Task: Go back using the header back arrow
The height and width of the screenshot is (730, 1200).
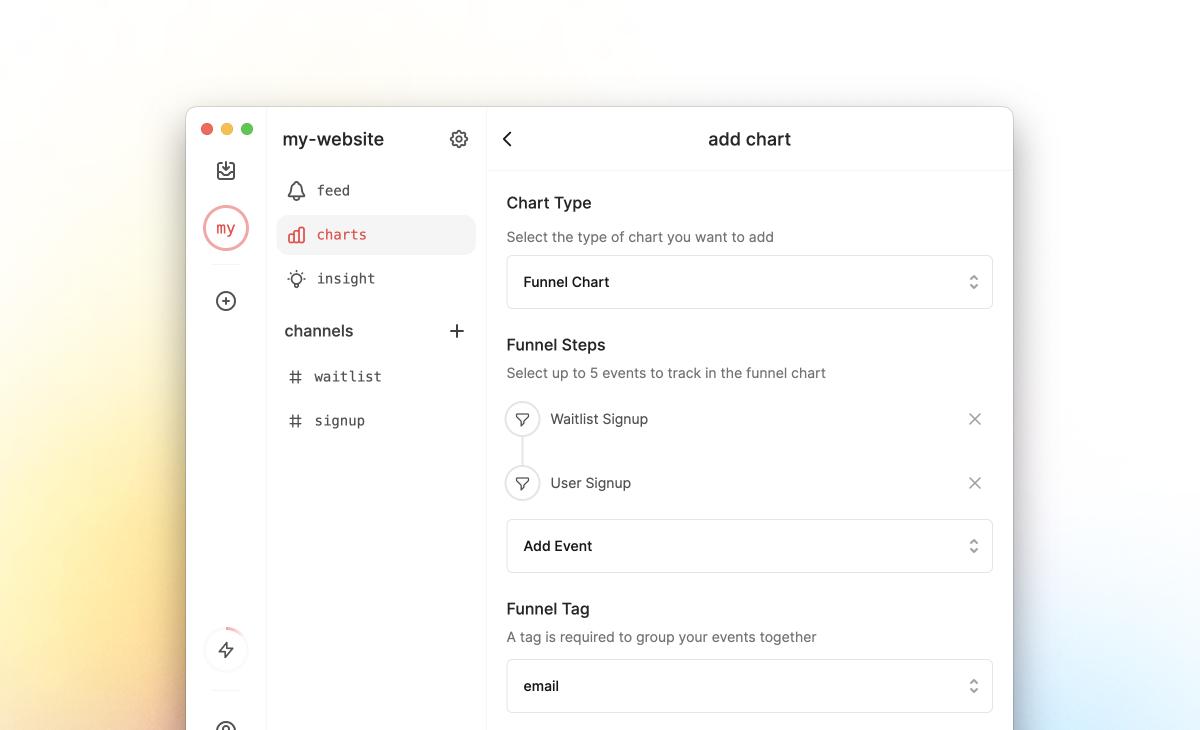Action: pyautogui.click(x=507, y=139)
